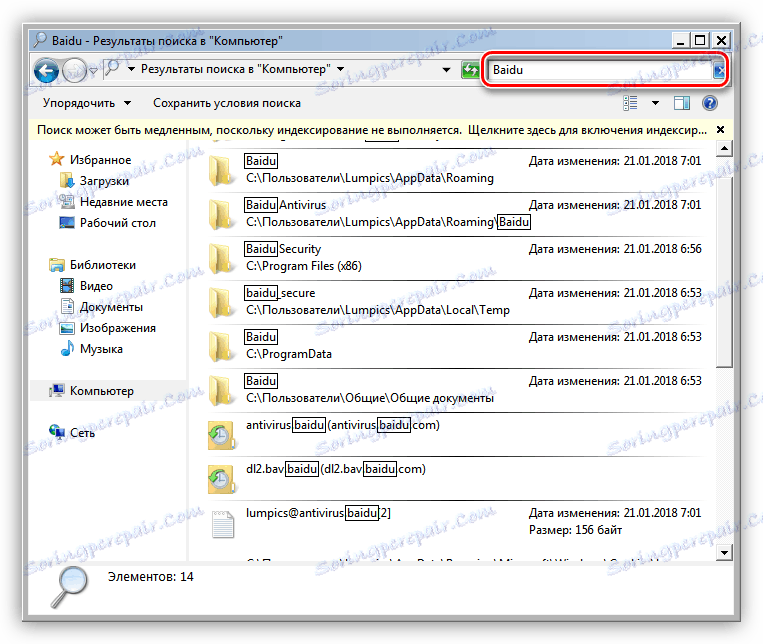
Task: Select 'Сеть' in the navigation pane
Action: point(82,433)
